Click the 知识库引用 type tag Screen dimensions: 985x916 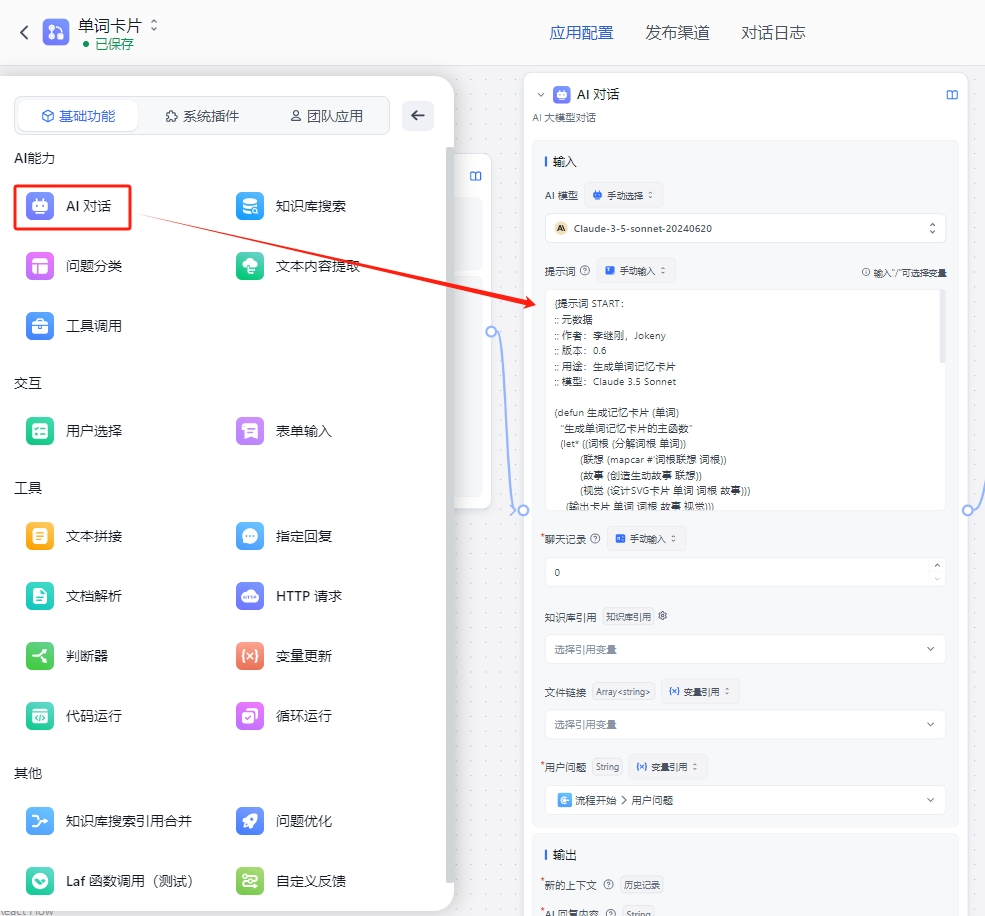(628, 617)
